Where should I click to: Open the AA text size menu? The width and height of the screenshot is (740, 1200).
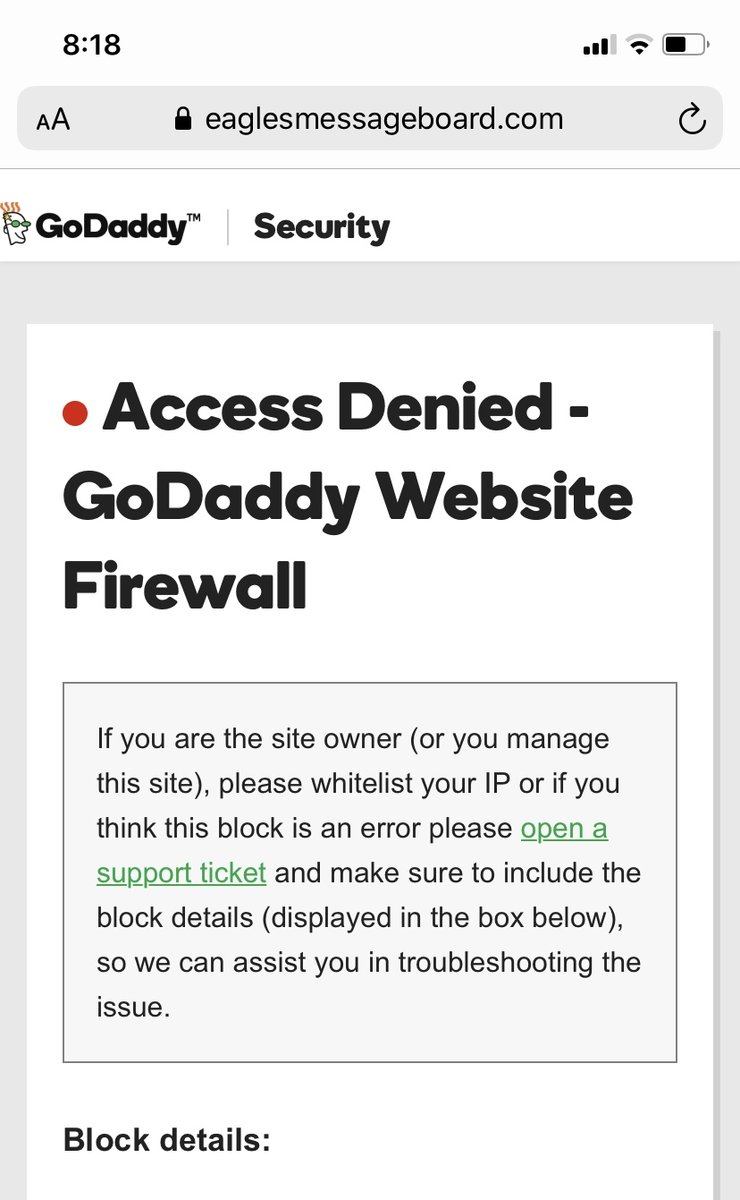53,120
